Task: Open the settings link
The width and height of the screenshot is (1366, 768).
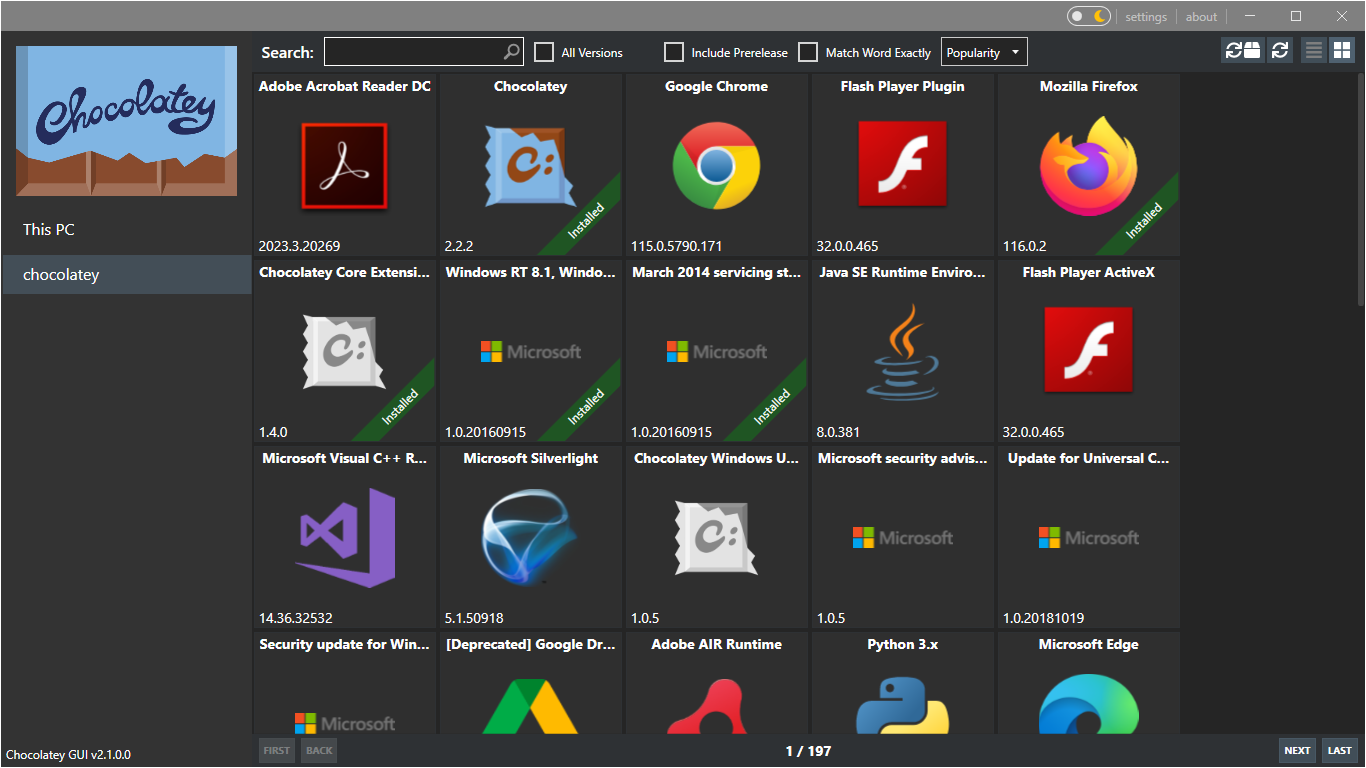Action: [x=1146, y=16]
